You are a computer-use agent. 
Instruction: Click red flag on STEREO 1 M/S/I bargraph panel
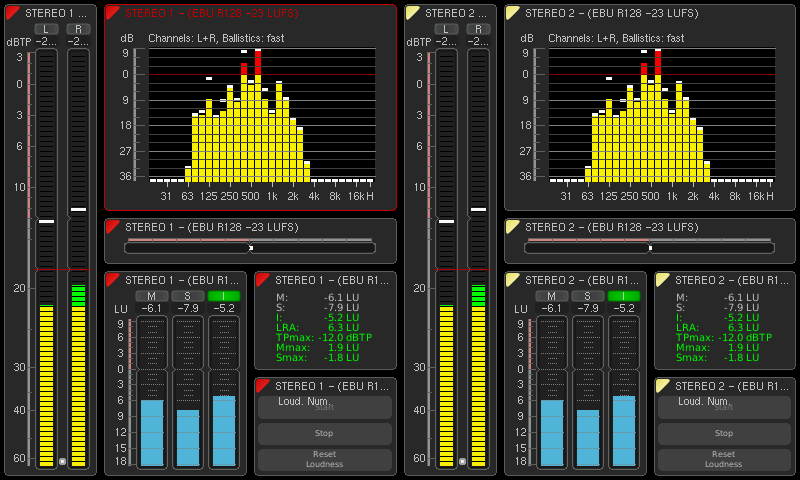tap(112, 280)
